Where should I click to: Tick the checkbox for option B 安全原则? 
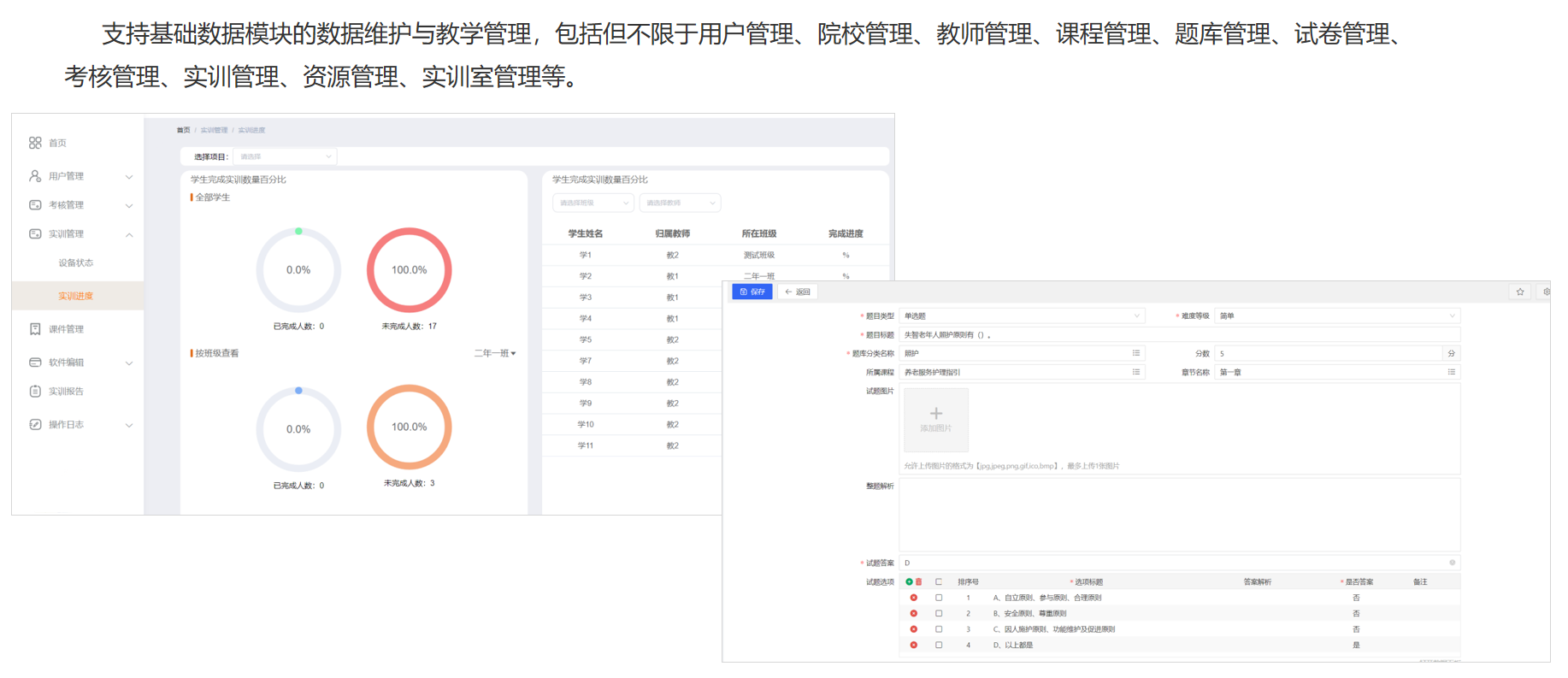point(939,614)
